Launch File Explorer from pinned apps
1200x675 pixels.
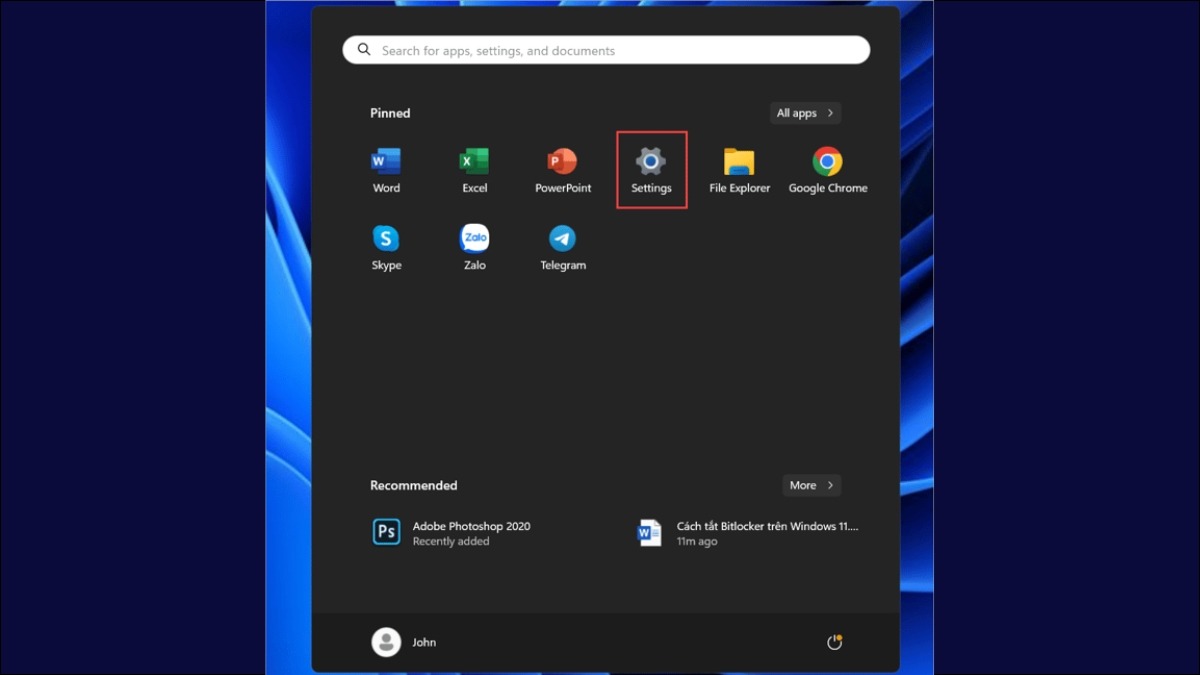pyautogui.click(x=739, y=171)
